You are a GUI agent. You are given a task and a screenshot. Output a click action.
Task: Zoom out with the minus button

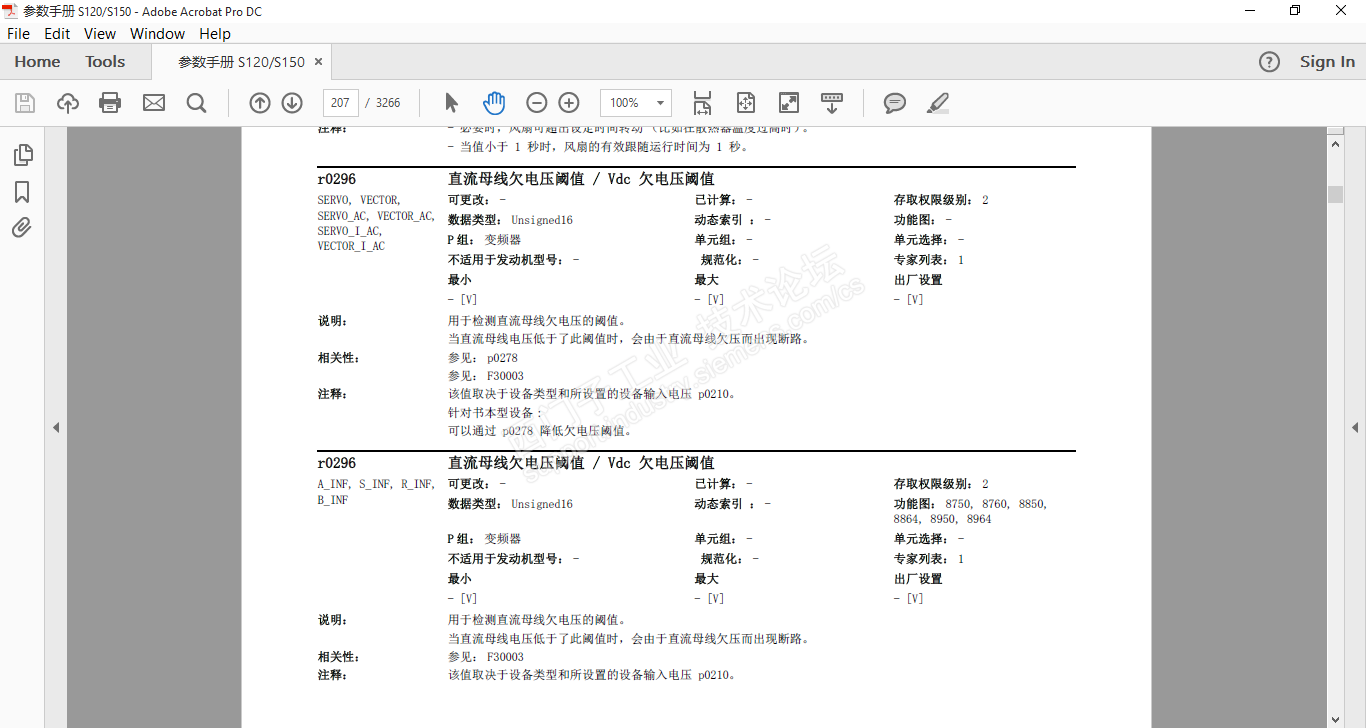537,103
